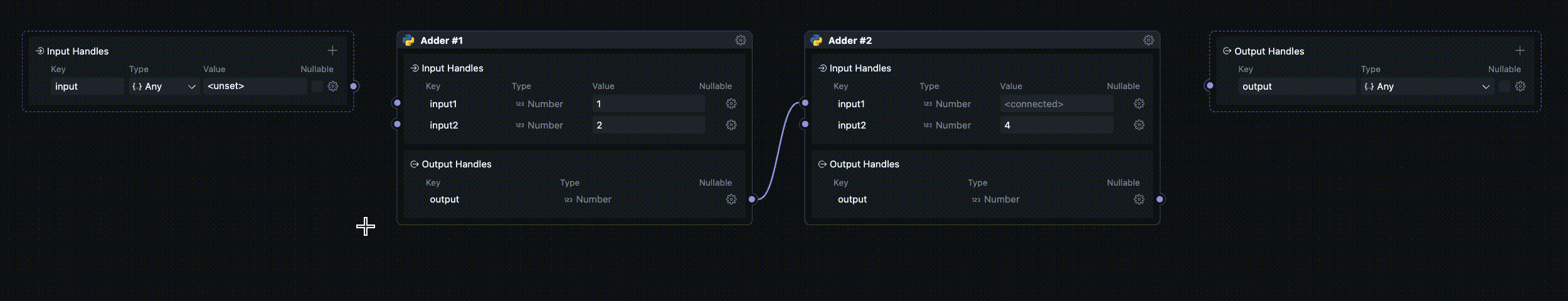
Task: Open Type dropdown for flow input handle
Action: (x=164, y=87)
